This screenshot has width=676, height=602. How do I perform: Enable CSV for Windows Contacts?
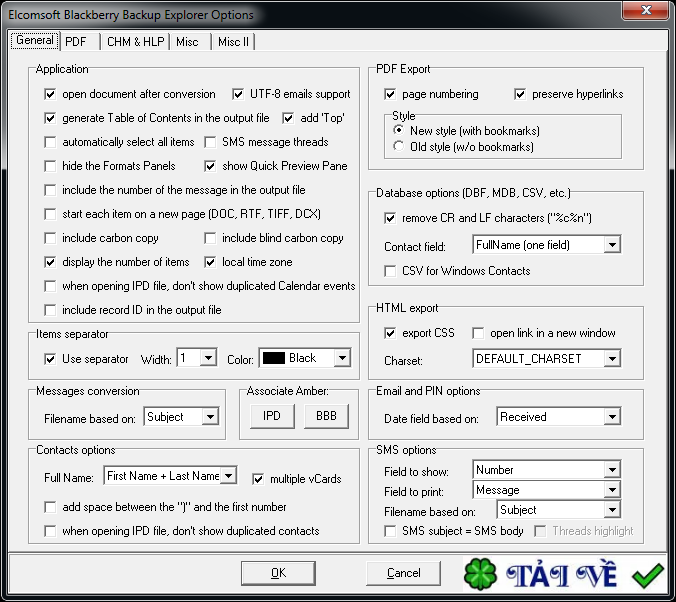[x=390, y=271]
